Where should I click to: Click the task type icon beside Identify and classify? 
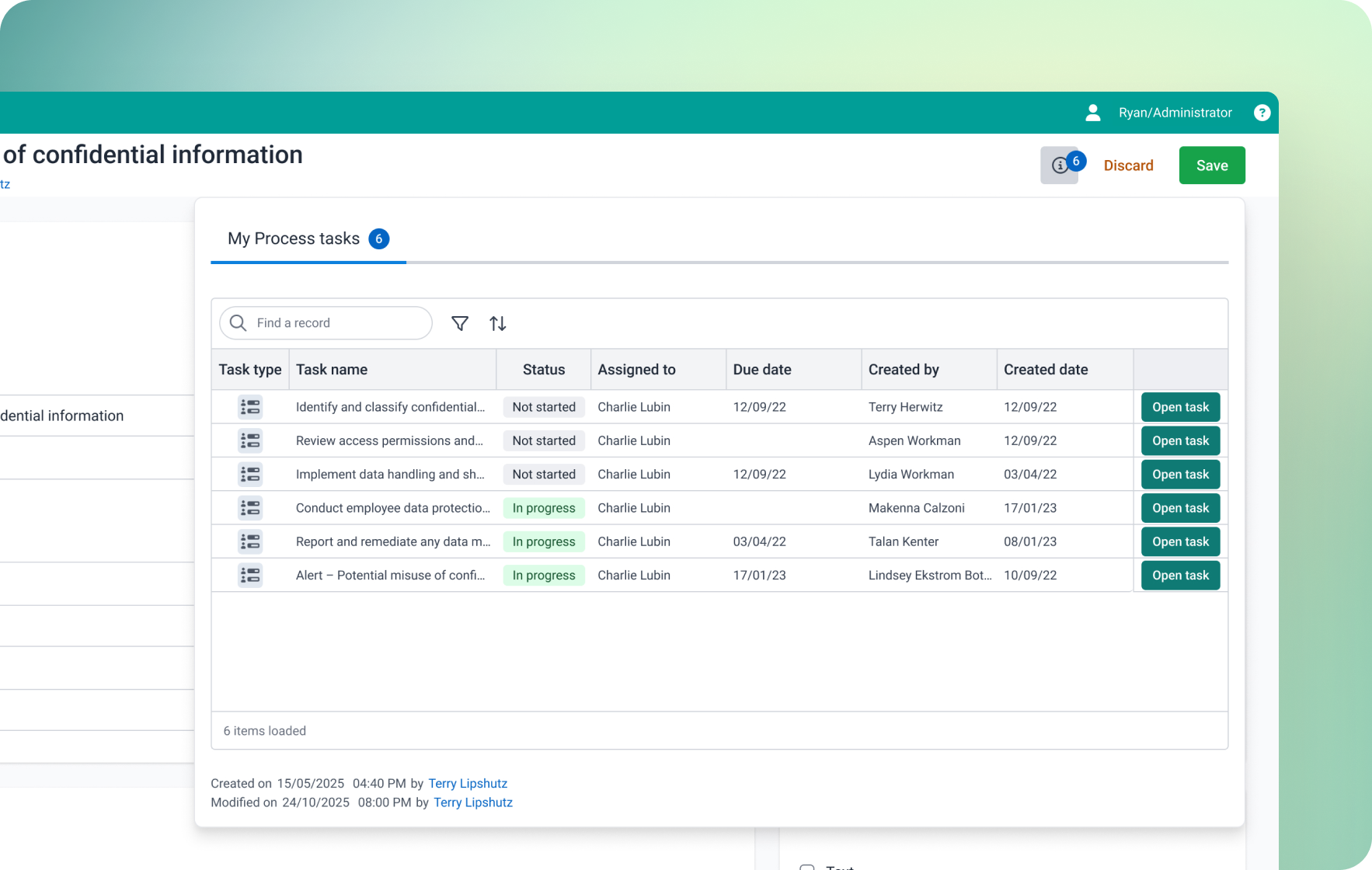[250, 406]
